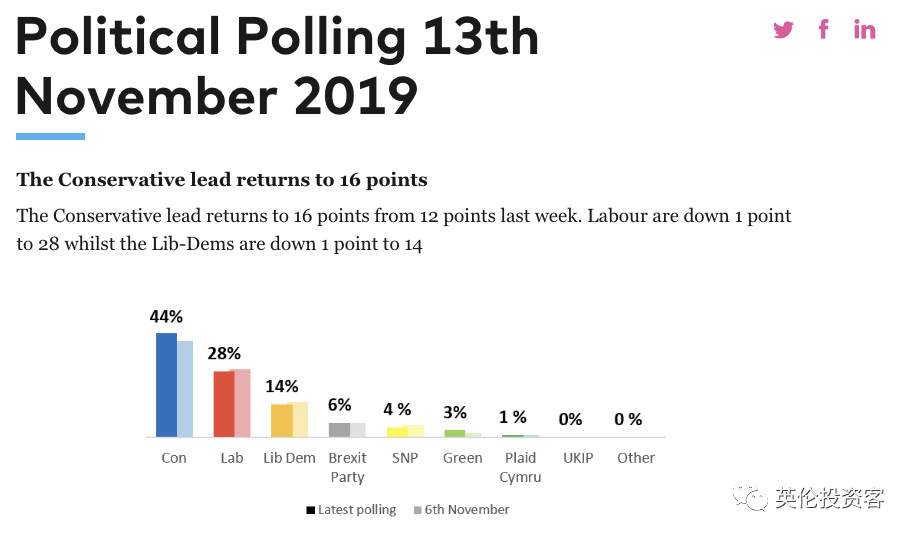Click the black Latest polling legend square

tap(311, 510)
